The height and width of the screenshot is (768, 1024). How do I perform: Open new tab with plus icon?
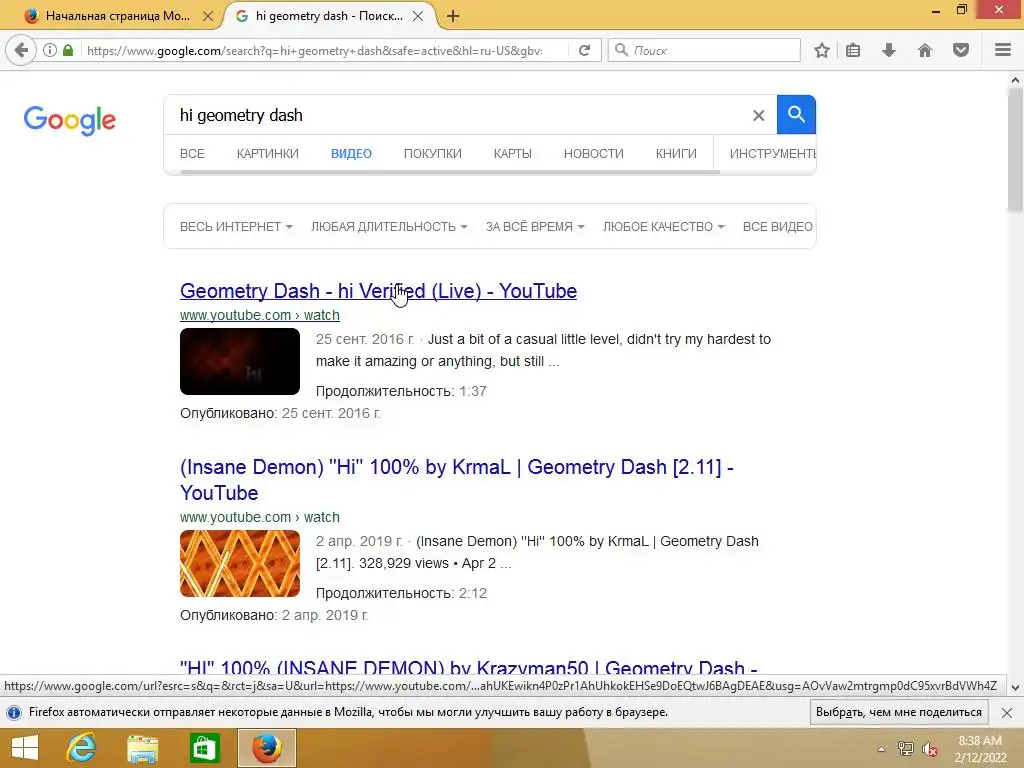pos(453,16)
